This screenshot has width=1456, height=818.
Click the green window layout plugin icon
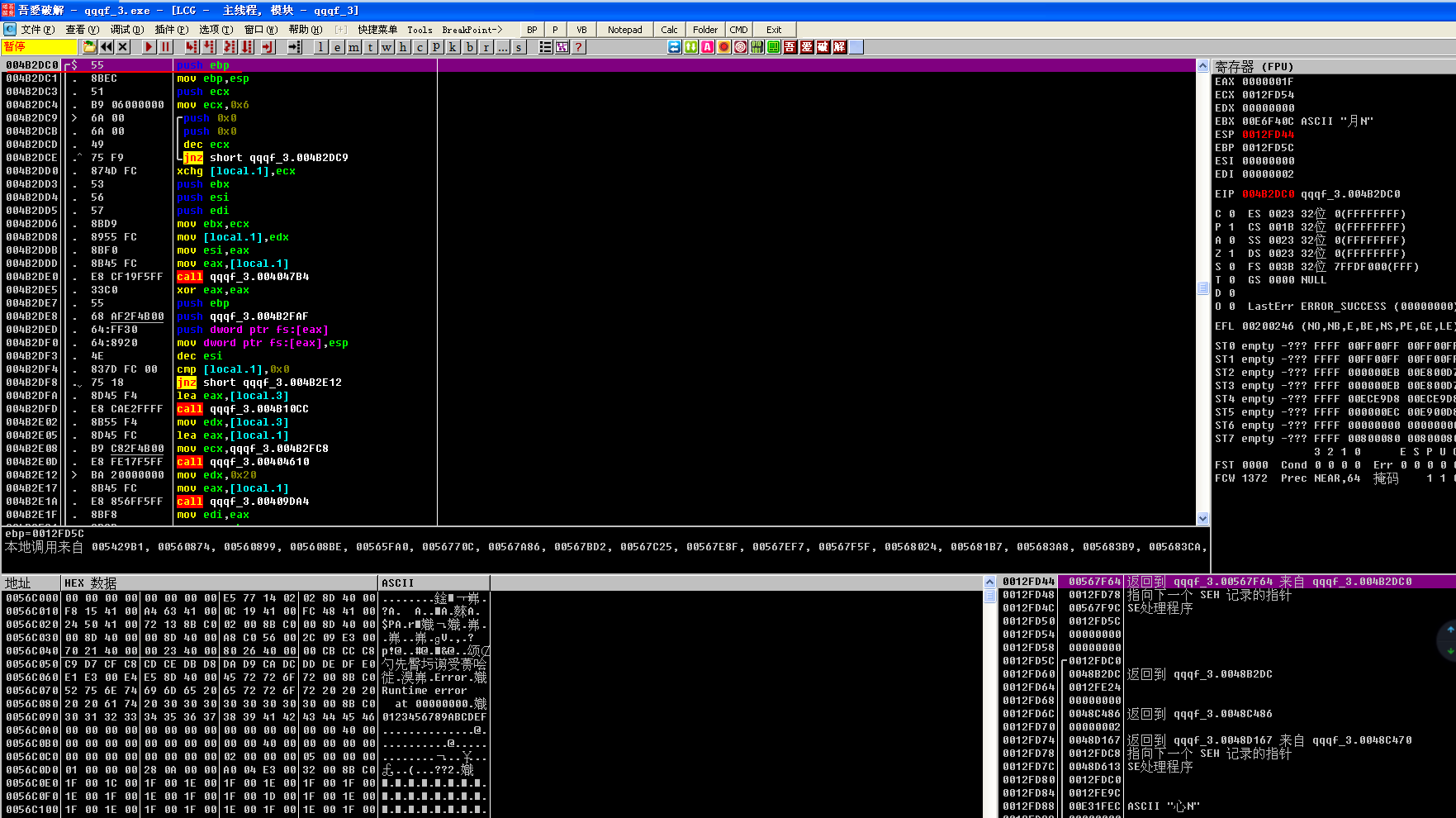tap(774, 47)
